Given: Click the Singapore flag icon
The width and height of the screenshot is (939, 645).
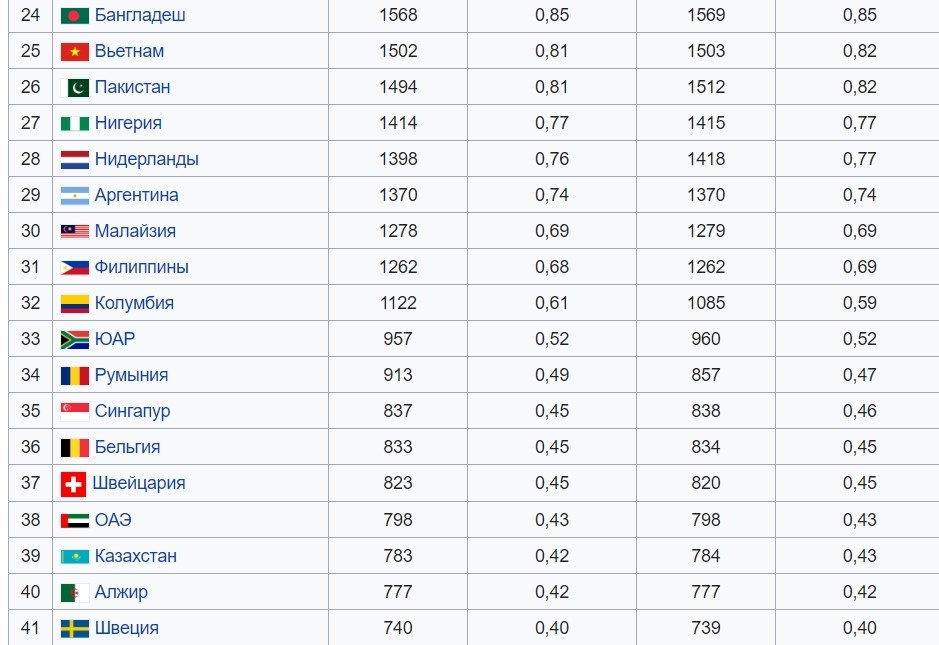Looking at the screenshot, I should pyautogui.click(x=75, y=411).
